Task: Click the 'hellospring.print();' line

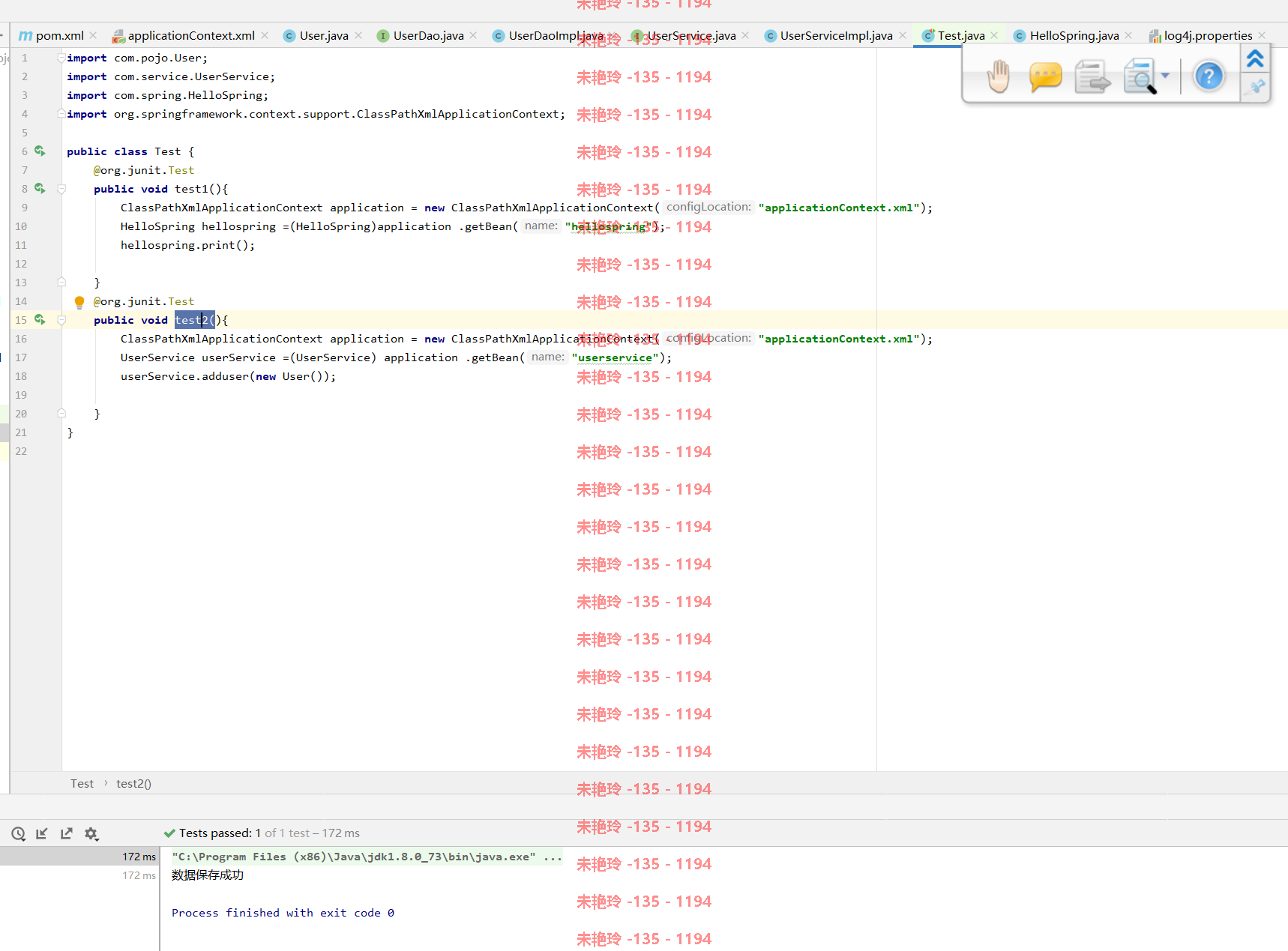Action: (x=188, y=245)
